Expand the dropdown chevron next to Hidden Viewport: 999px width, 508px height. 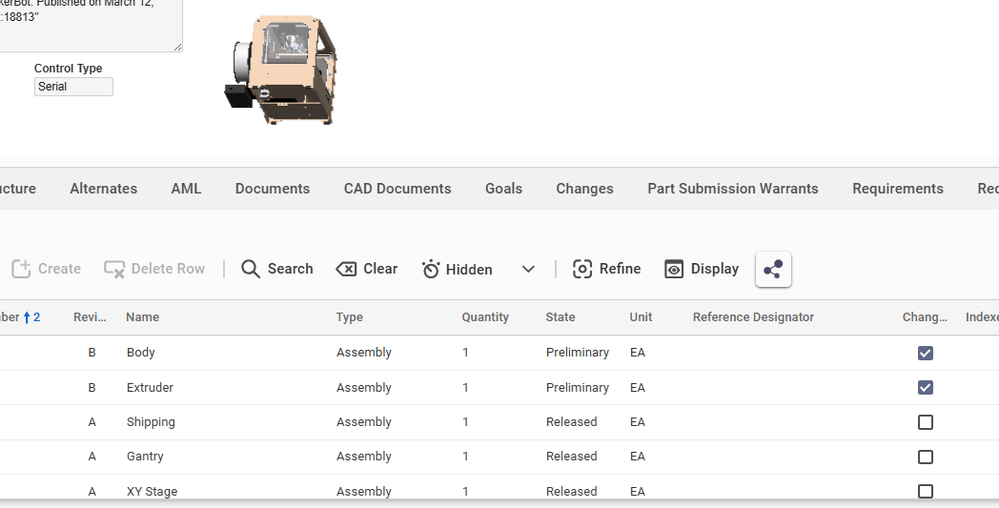[x=528, y=269]
